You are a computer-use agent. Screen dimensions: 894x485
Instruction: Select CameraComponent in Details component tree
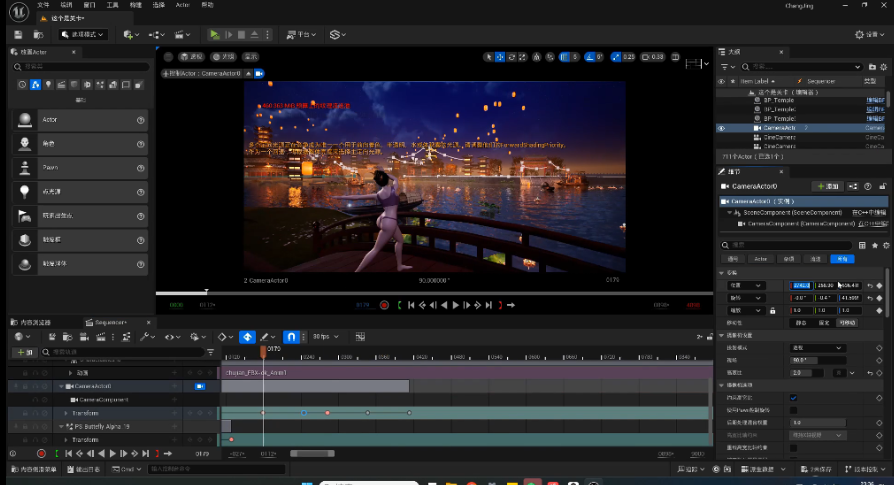801,224
